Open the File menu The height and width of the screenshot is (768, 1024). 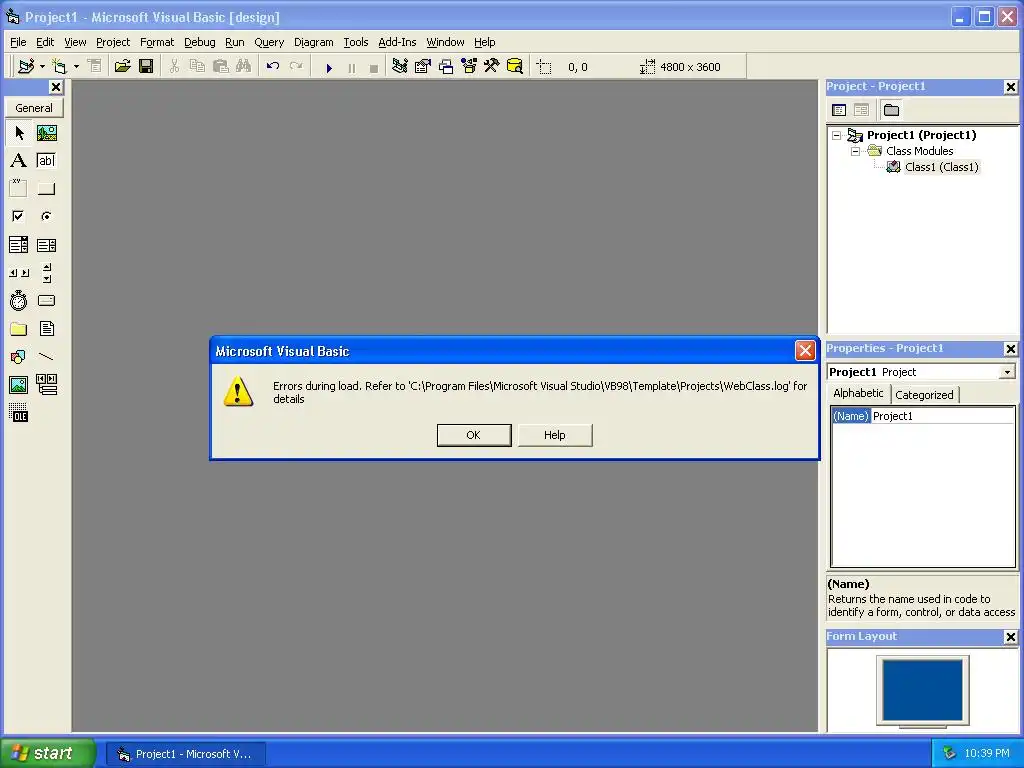click(18, 42)
